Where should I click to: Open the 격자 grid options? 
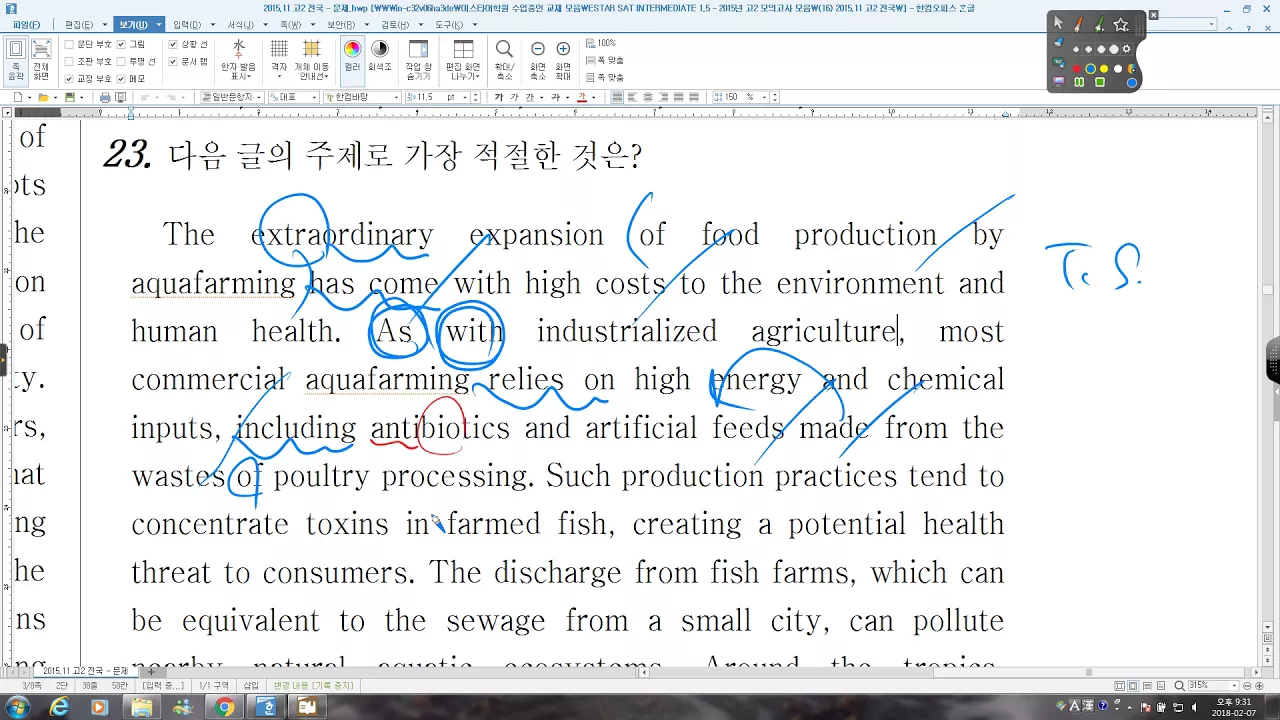pos(279,61)
